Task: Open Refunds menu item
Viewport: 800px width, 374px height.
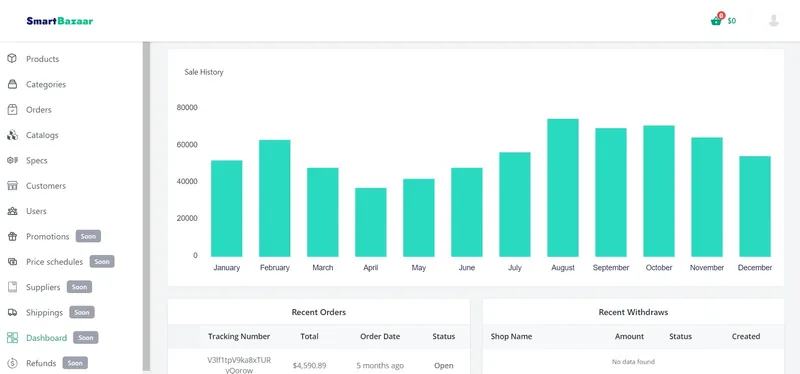Action: coord(41,363)
